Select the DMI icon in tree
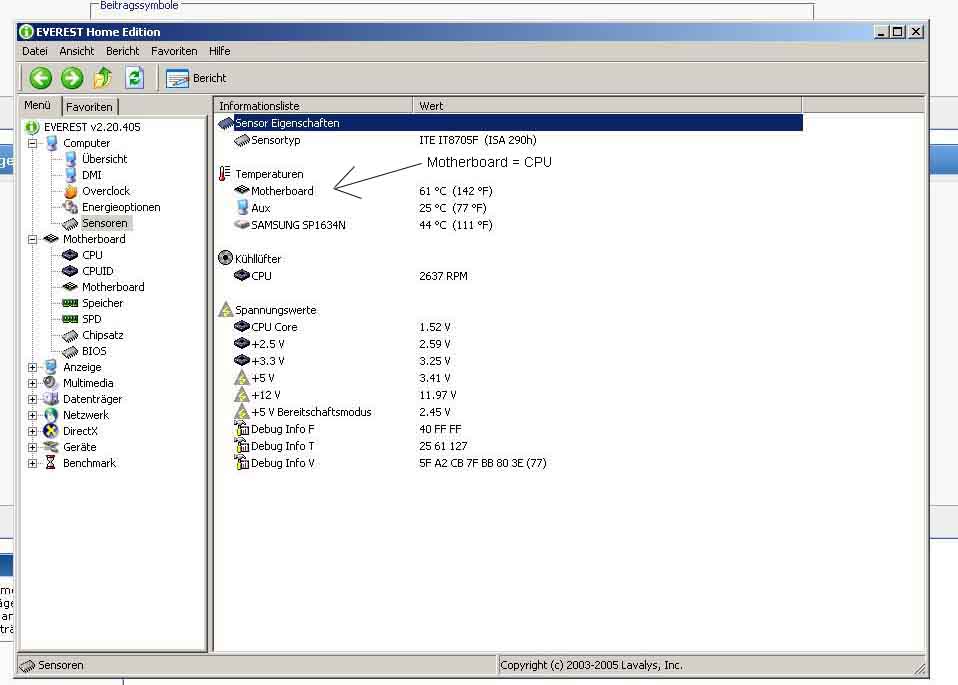Image resolution: width=958 pixels, height=685 pixels. point(71,175)
